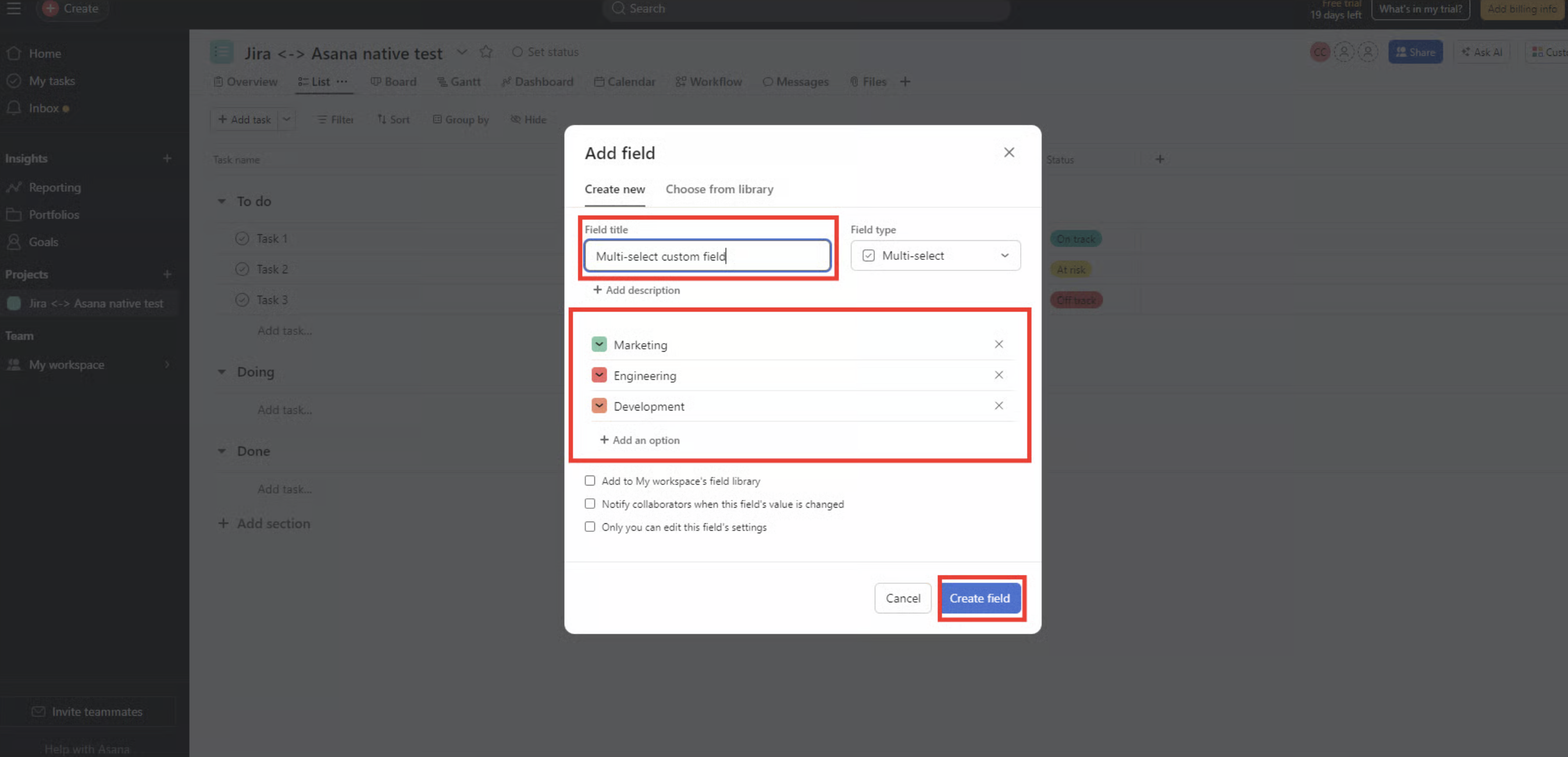1568x757 pixels.
Task: Open Filter options
Action: pos(336,120)
